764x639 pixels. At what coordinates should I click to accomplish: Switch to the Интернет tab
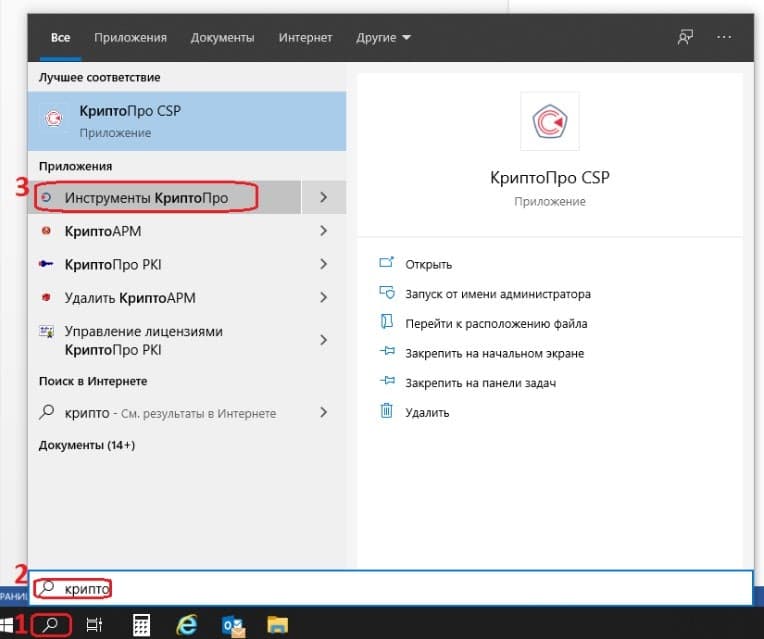pos(305,38)
